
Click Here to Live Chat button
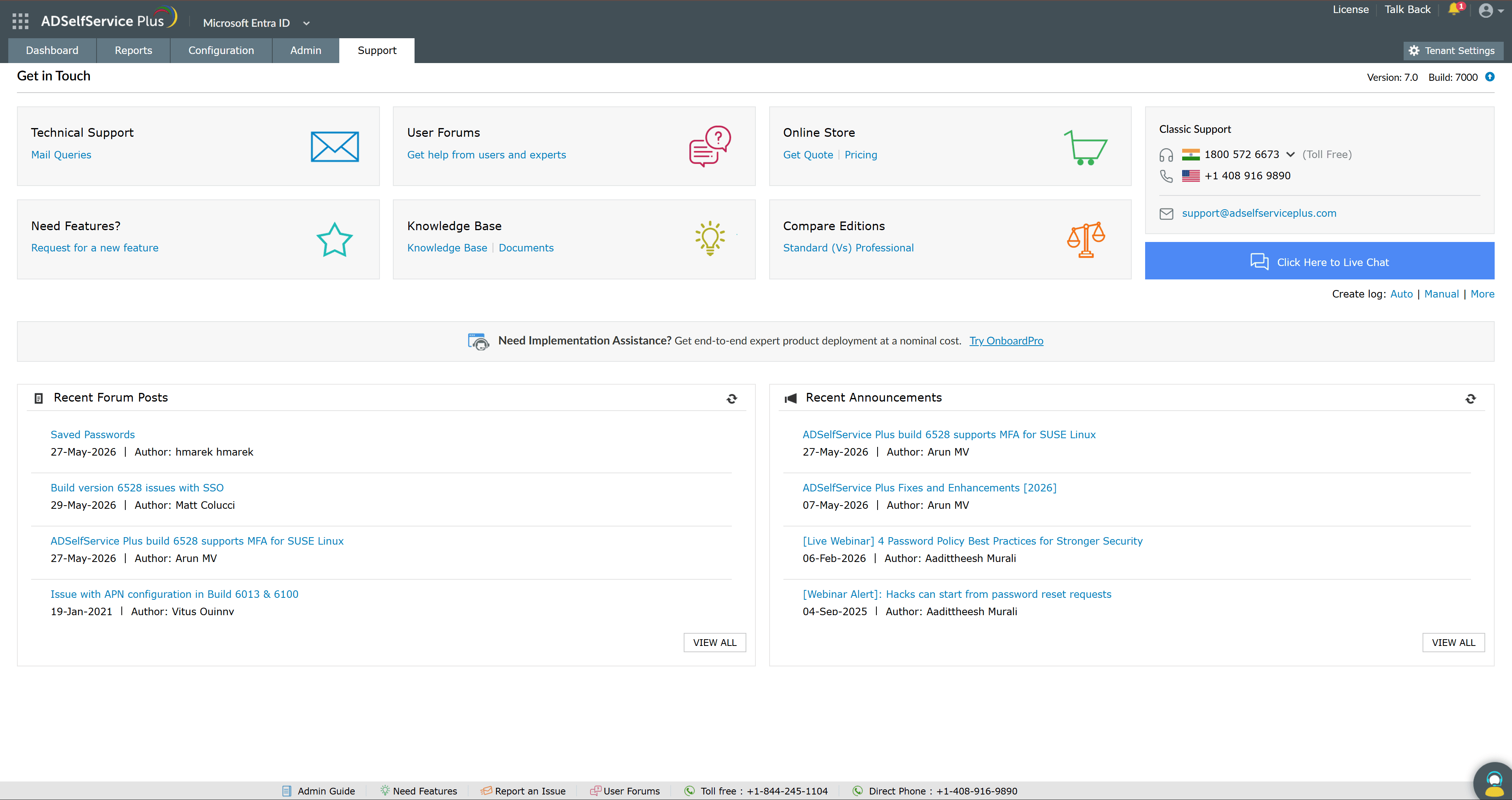[1319, 261]
